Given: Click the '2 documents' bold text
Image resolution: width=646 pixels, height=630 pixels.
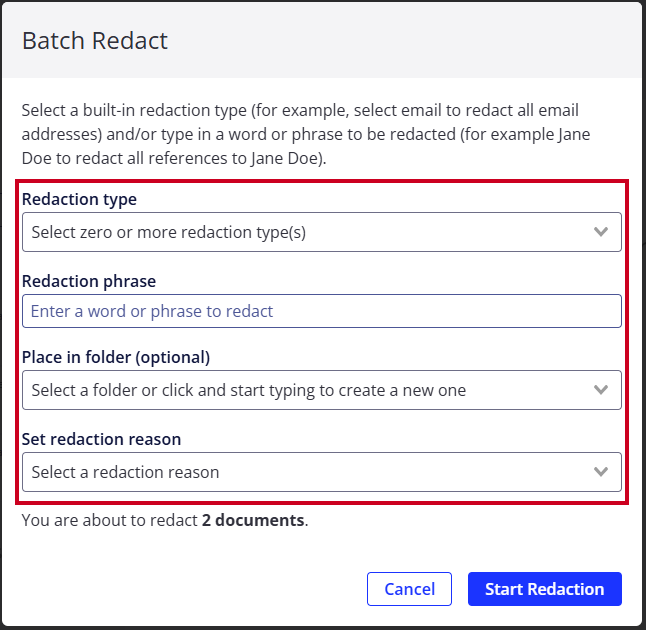Looking at the screenshot, I should pyautogui.click(x=253, y=520).
